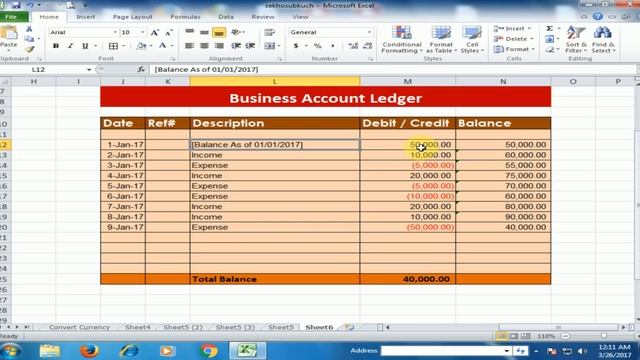The height and width of the screenshot is (360, 640).
Task: Switch to the Formulas tab
Action: click(x=185, y=17)
